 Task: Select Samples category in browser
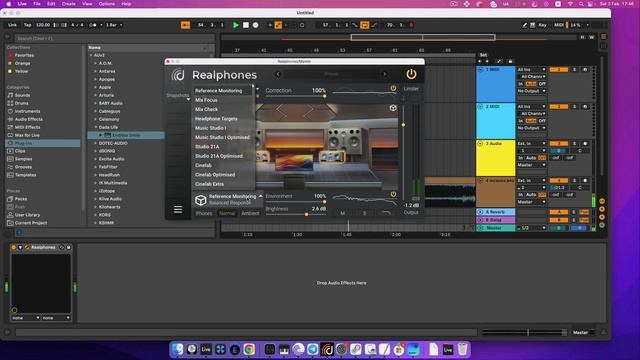tap(24, 159)
